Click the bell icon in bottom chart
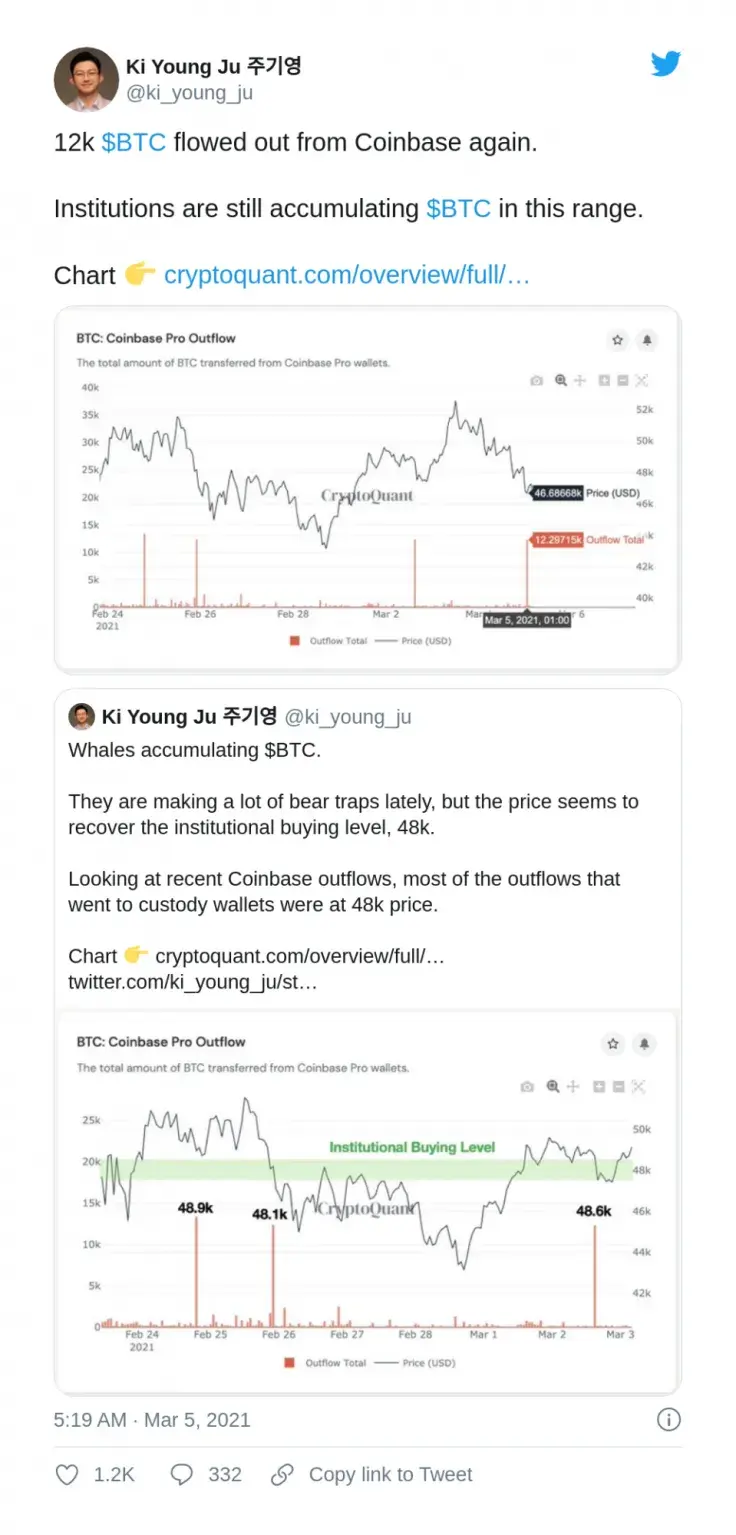 point(645,1044)
